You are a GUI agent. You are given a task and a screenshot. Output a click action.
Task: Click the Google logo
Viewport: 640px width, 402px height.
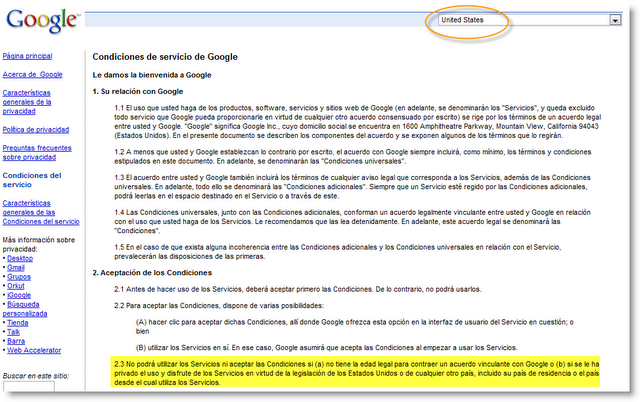43,21
